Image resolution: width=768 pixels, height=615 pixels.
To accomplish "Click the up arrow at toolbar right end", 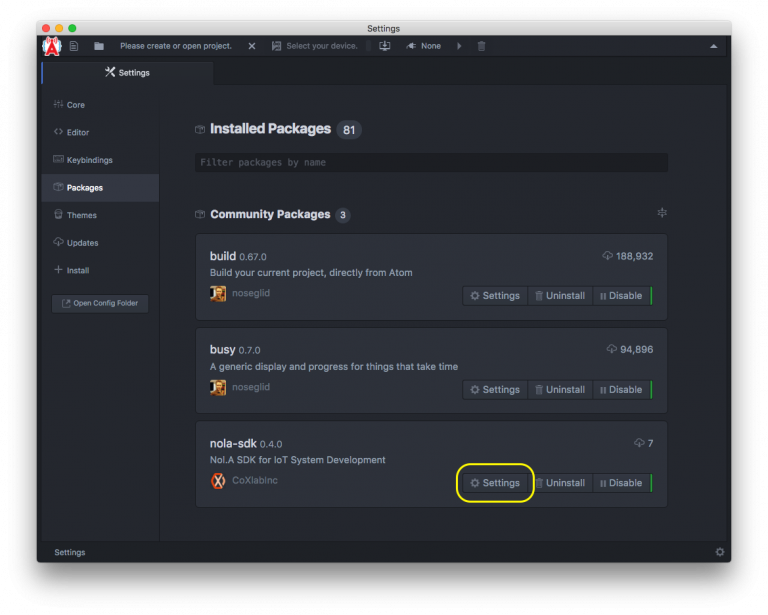I will click(713, 46).
